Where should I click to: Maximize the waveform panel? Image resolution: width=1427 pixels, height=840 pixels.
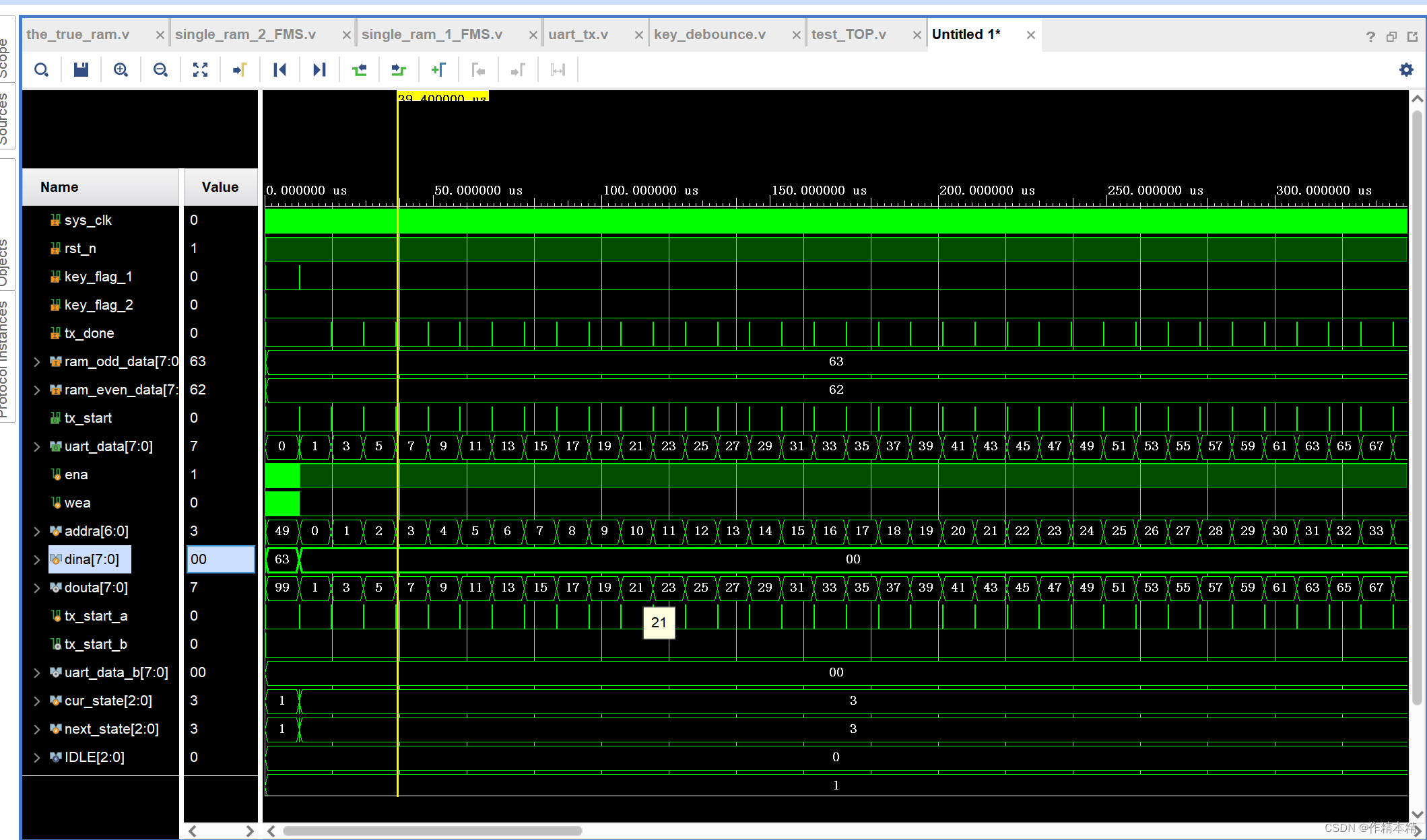[x=1412, y=36]
